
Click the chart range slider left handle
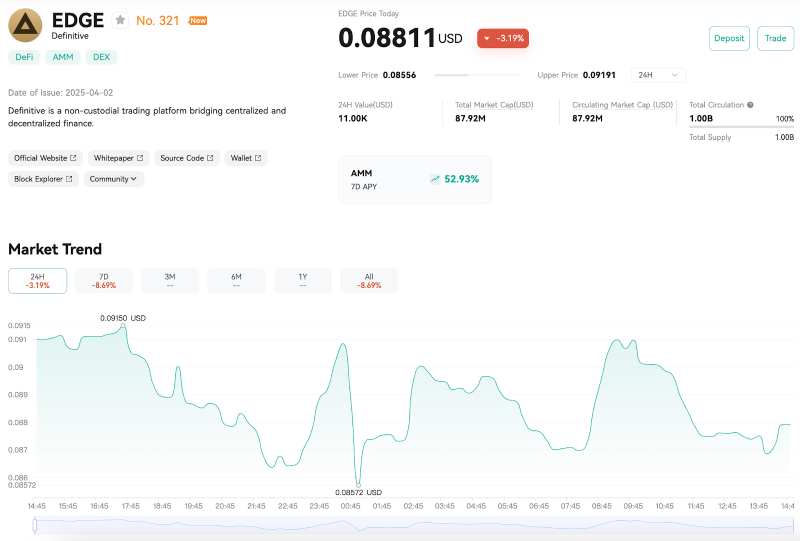click(35, 525)
